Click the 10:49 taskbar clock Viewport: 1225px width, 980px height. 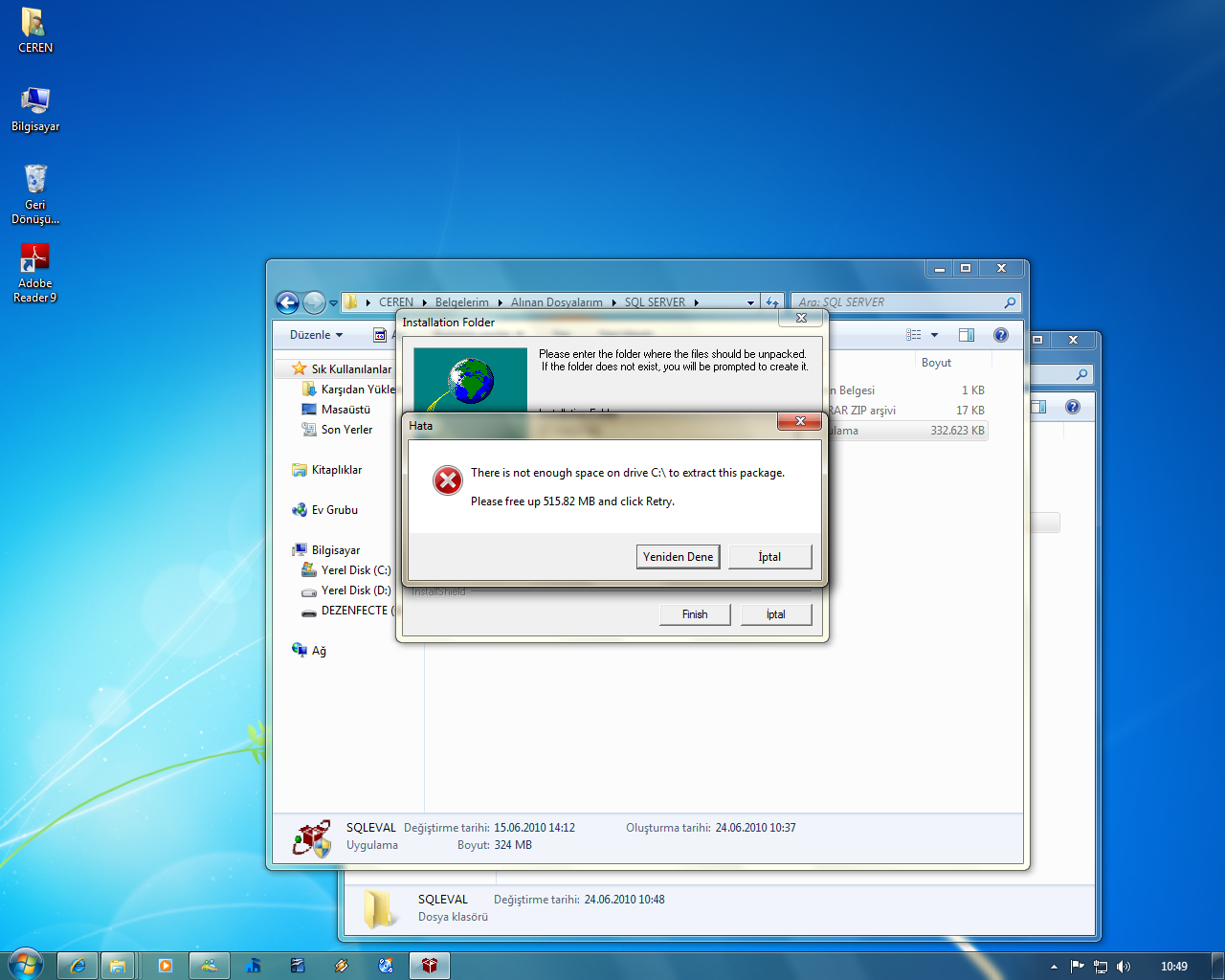[x=1174, y=967]
